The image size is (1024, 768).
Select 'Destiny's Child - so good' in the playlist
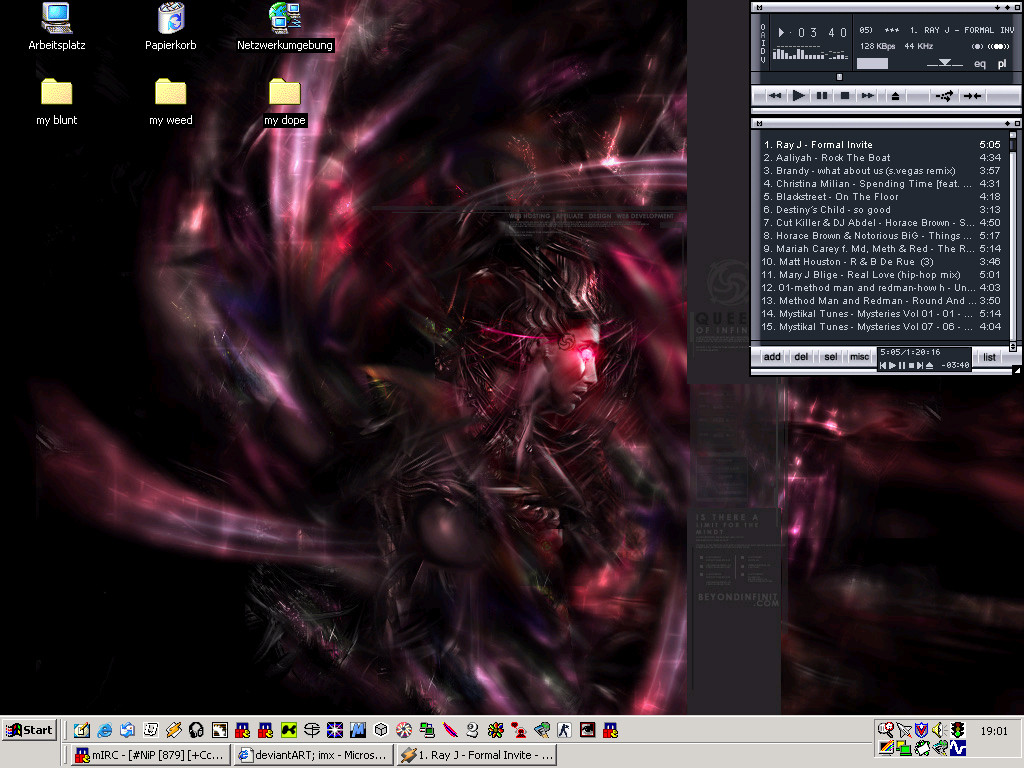tap(882, 210)
